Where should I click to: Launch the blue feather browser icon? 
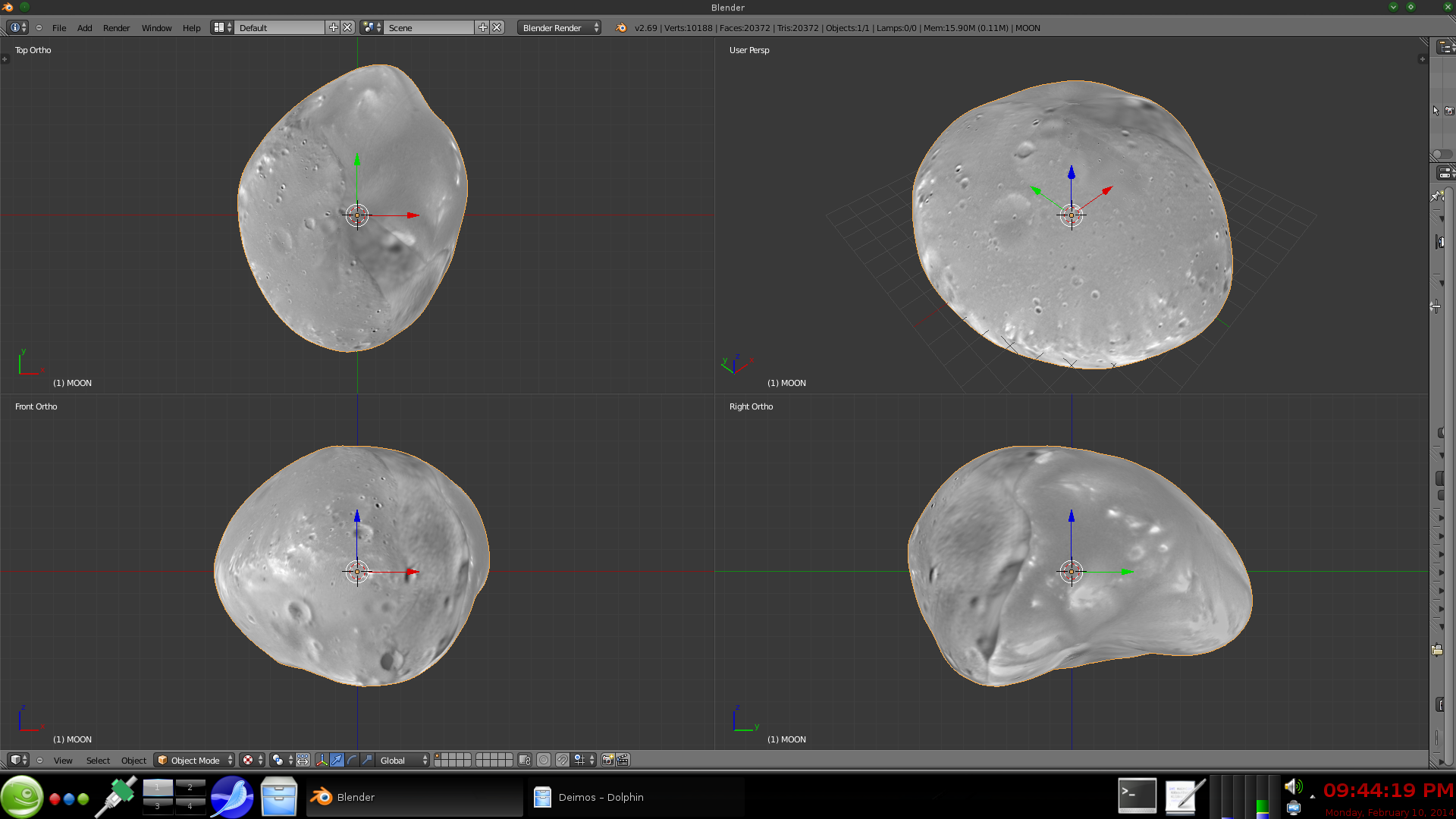tap(232, 797)
